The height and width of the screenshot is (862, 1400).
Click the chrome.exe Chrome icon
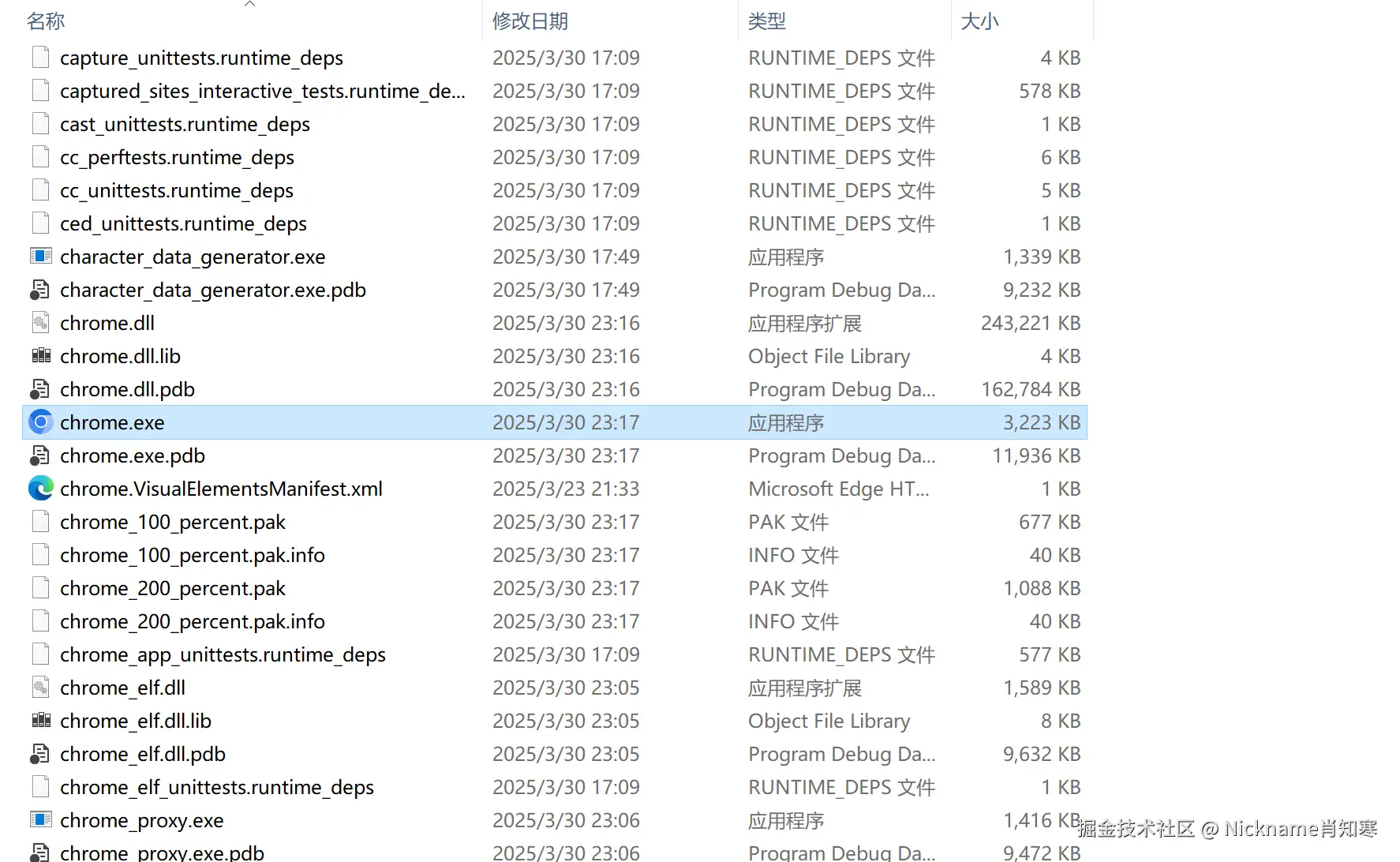coord(41,422)
